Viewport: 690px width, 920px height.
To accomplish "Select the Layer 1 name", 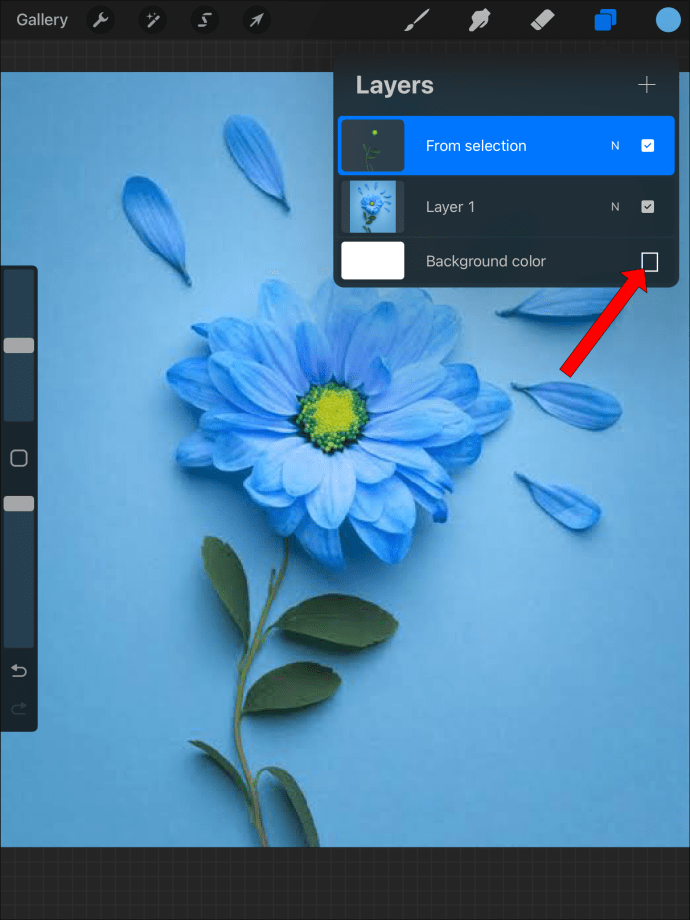I will pos(450,207).
